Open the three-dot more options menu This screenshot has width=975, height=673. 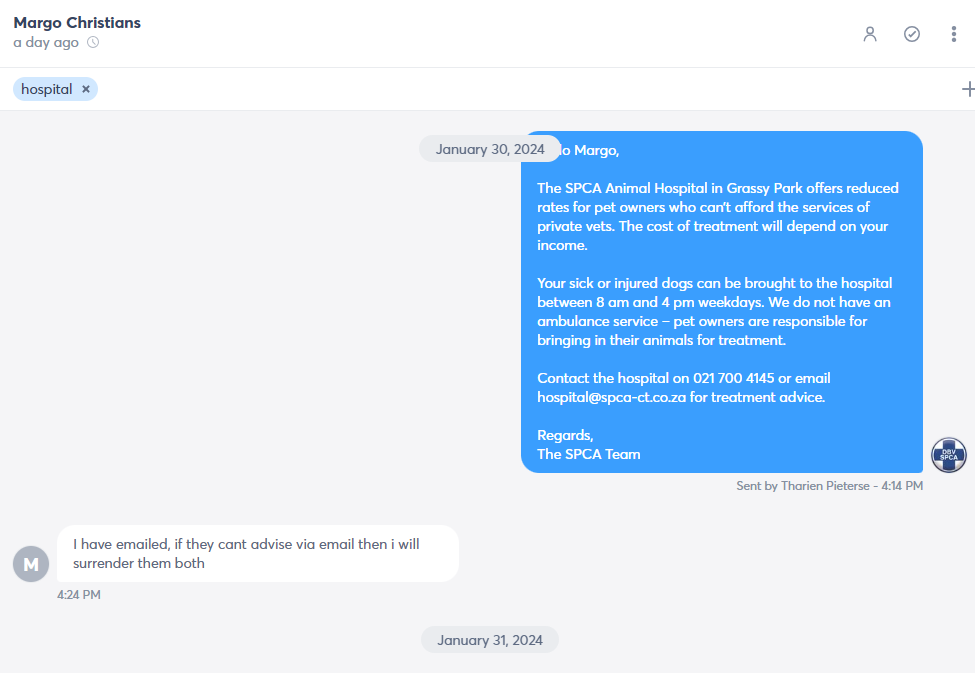(x=953, y=34)
